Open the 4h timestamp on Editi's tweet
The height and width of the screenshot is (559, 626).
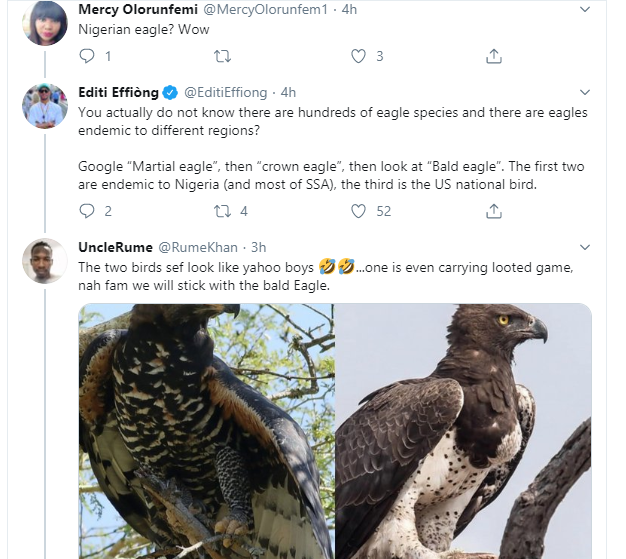[288, 92]
